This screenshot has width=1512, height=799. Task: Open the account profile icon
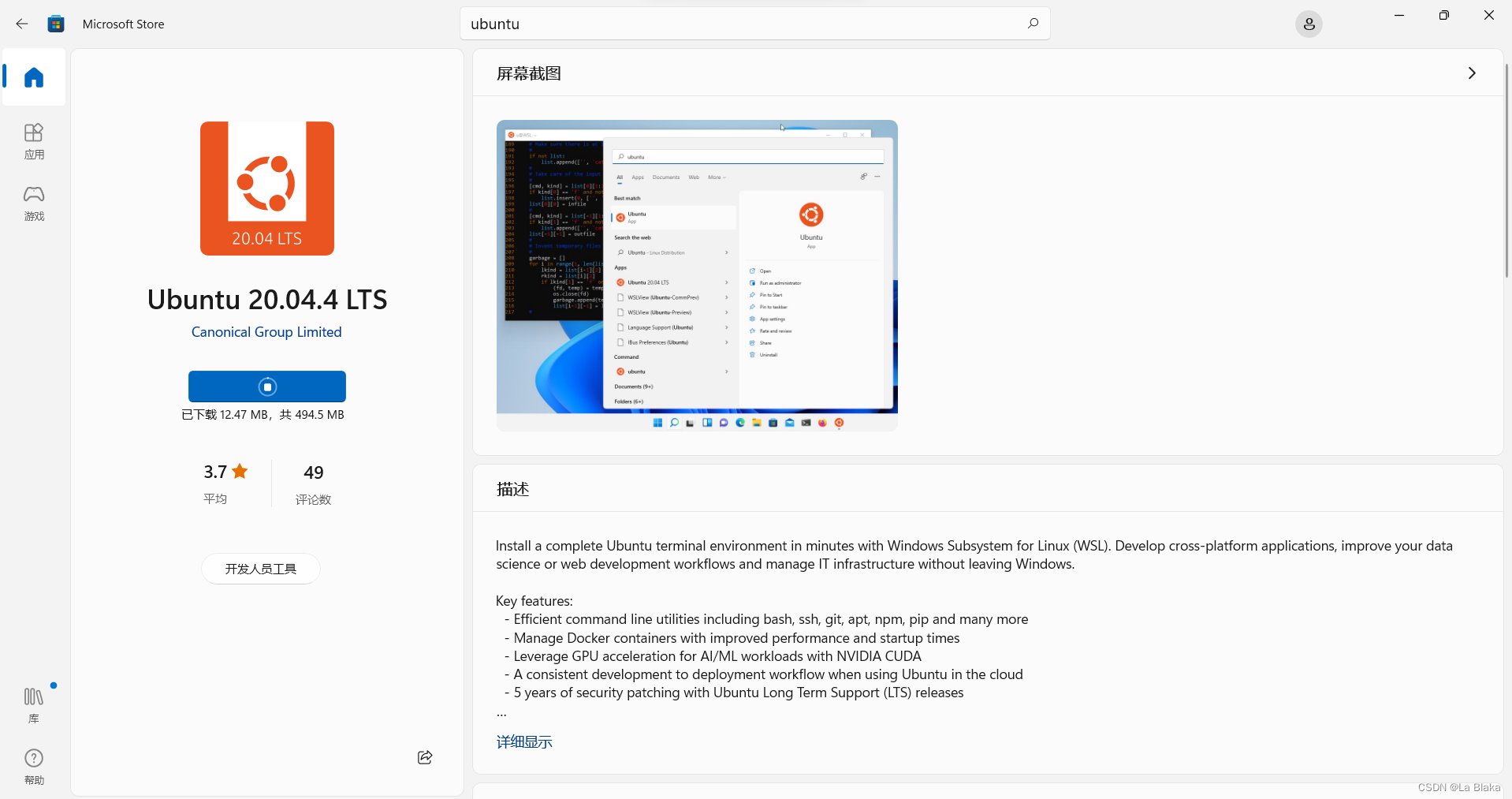tap(1308, 24)
